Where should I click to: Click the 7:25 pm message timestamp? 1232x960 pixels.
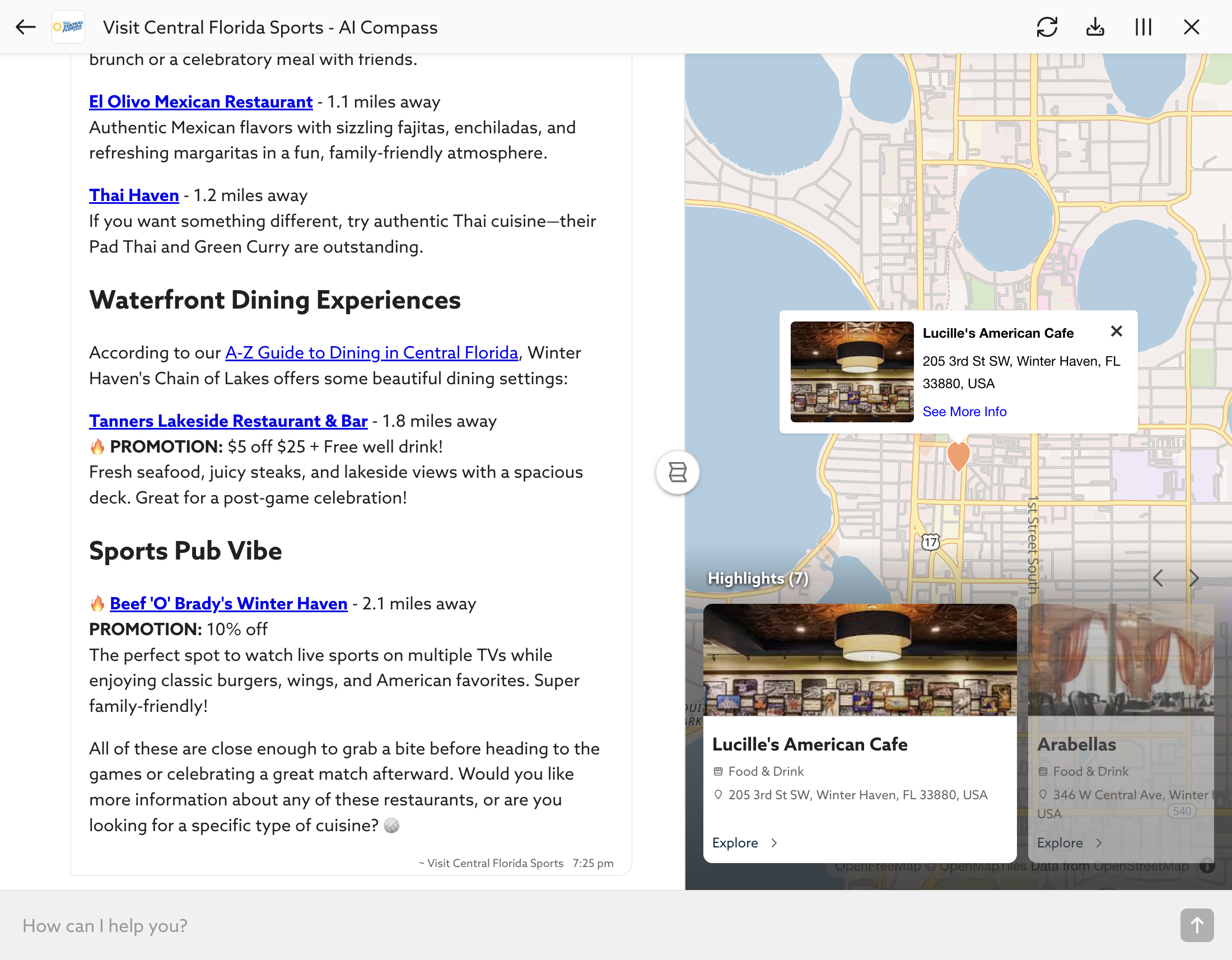pos(593,863)
